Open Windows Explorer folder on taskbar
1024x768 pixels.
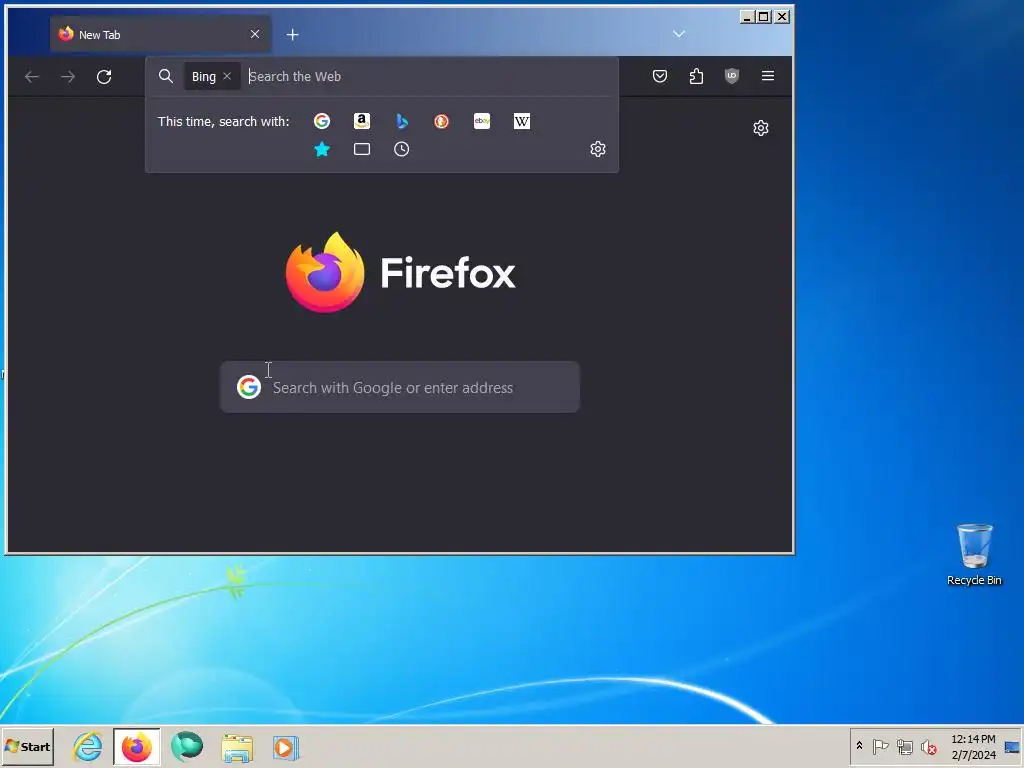click(236, 747)
